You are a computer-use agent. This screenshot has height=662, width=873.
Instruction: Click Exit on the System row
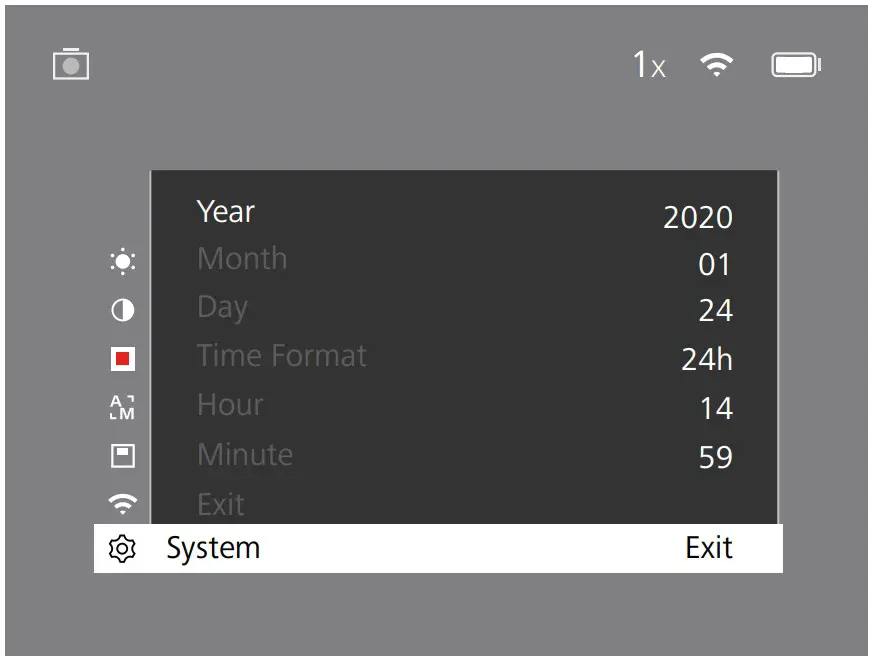point(710,548)
